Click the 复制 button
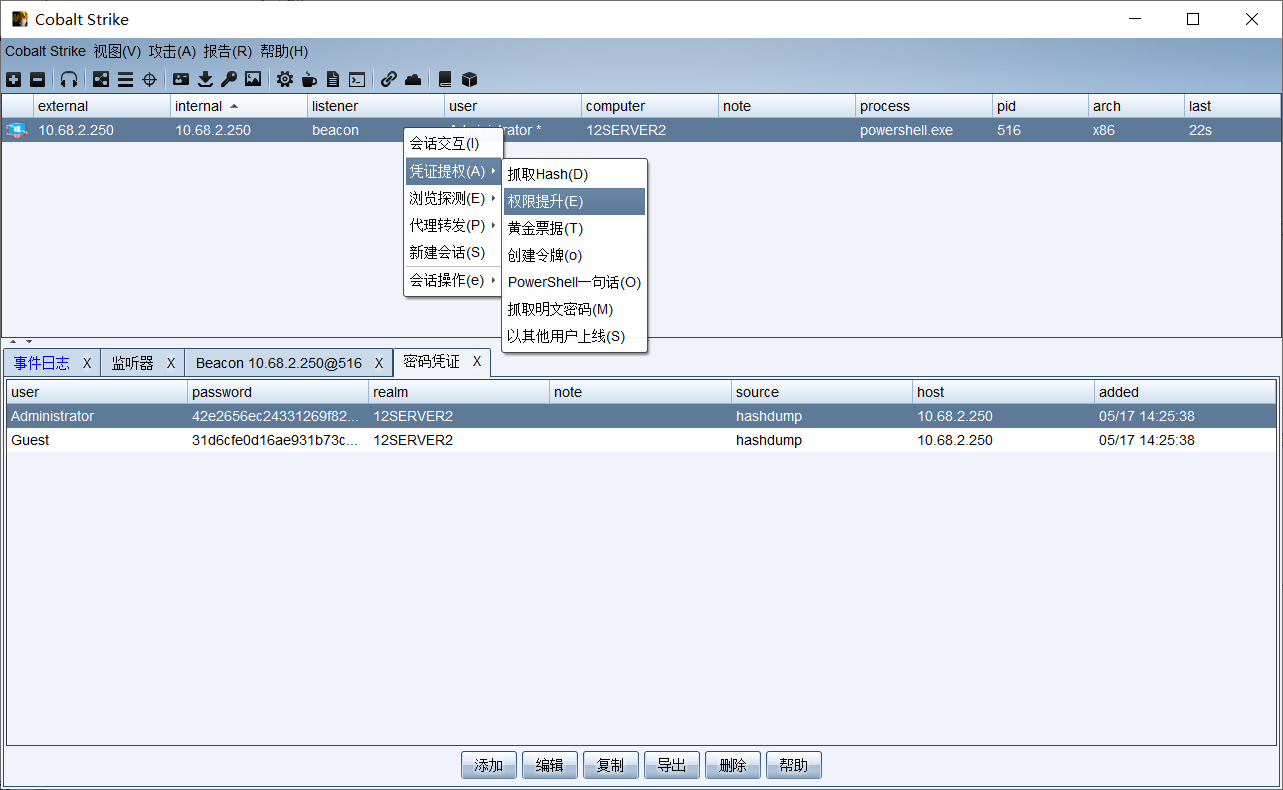This screenshot has width=1283, height=790. [x=611, y=765]
